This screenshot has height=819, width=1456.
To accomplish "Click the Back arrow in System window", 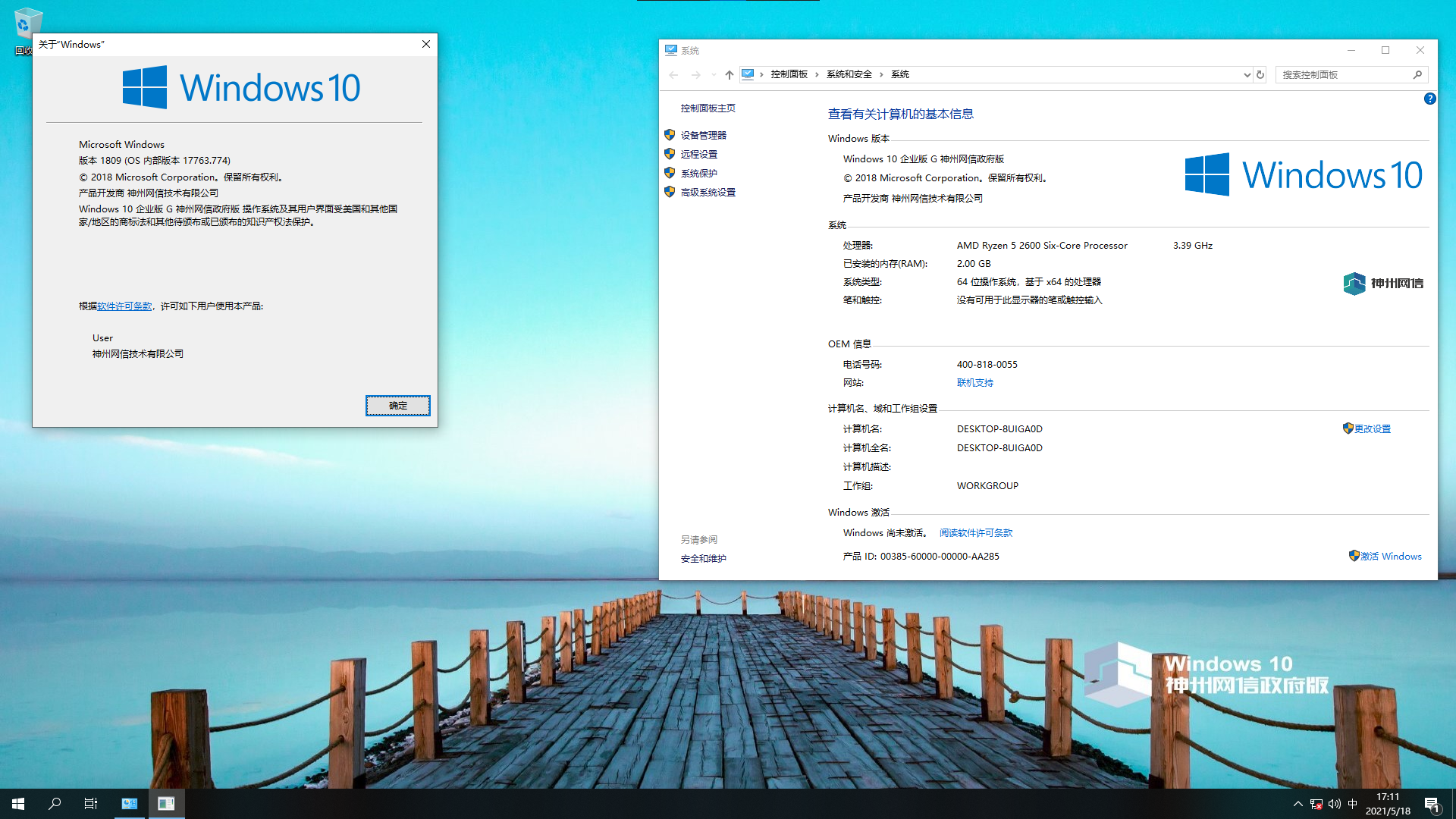I will tap(673, 74).
